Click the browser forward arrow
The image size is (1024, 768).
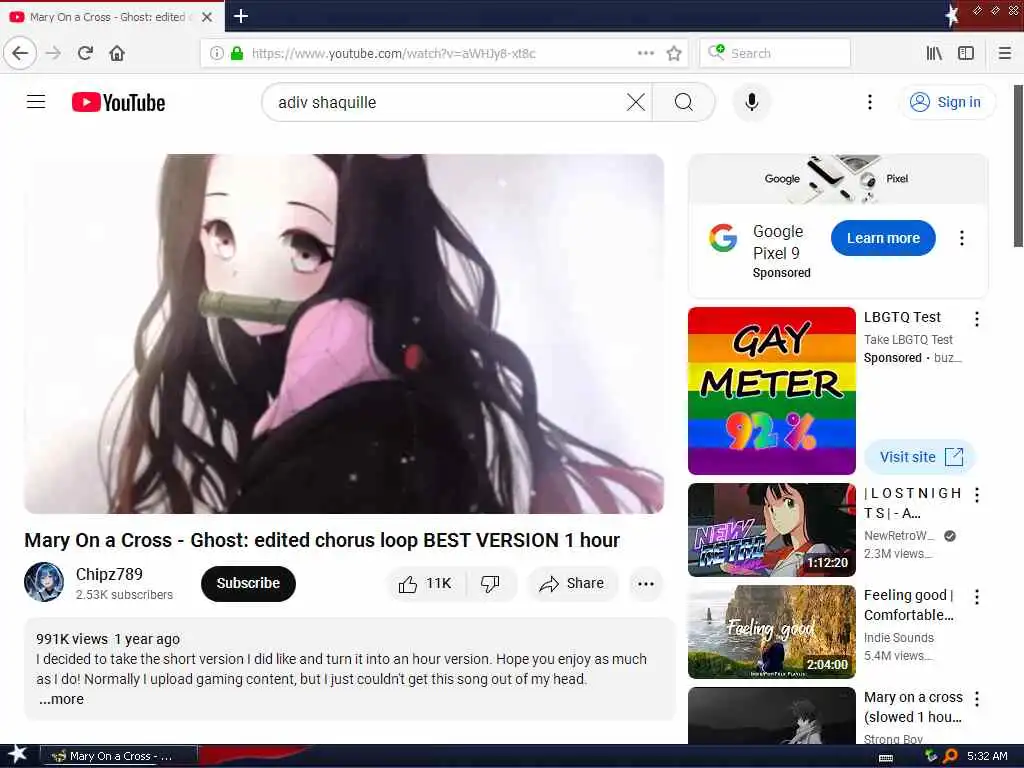54,53
